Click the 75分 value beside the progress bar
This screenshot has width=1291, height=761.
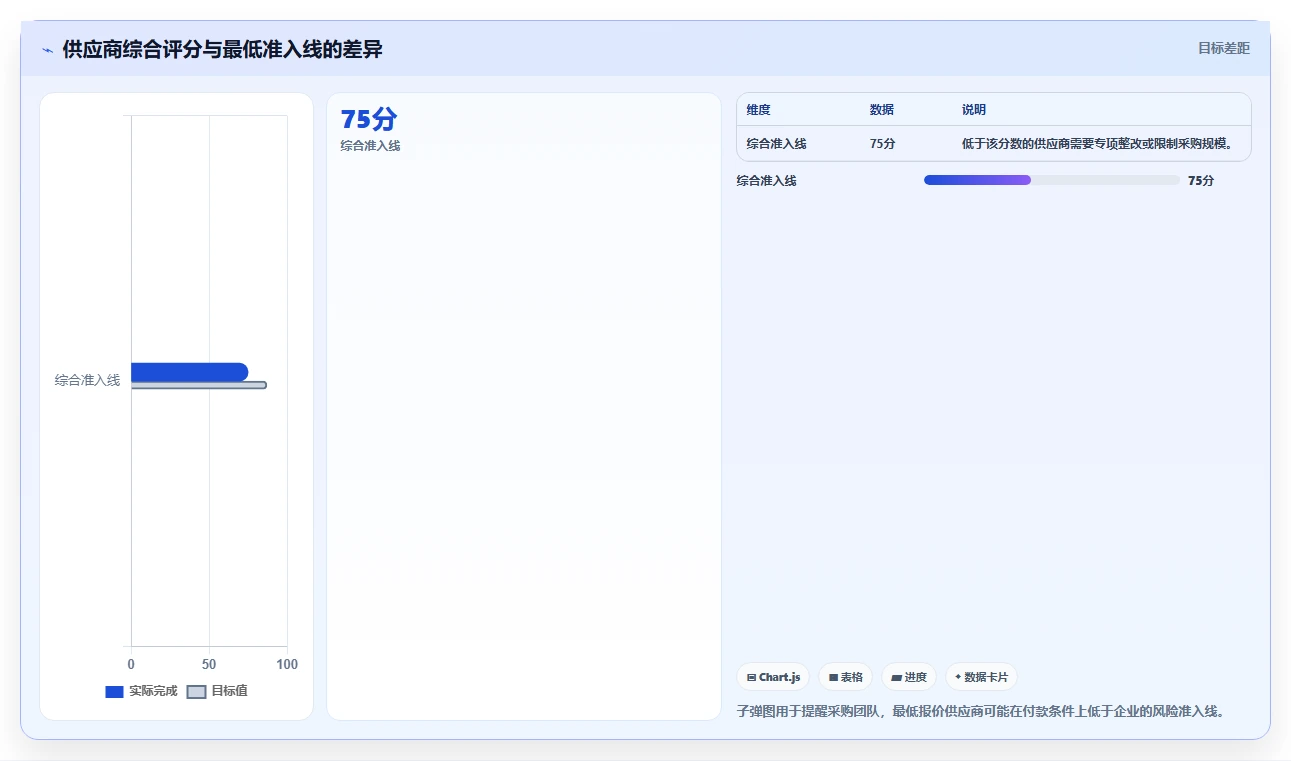[x=1201, y=181]
